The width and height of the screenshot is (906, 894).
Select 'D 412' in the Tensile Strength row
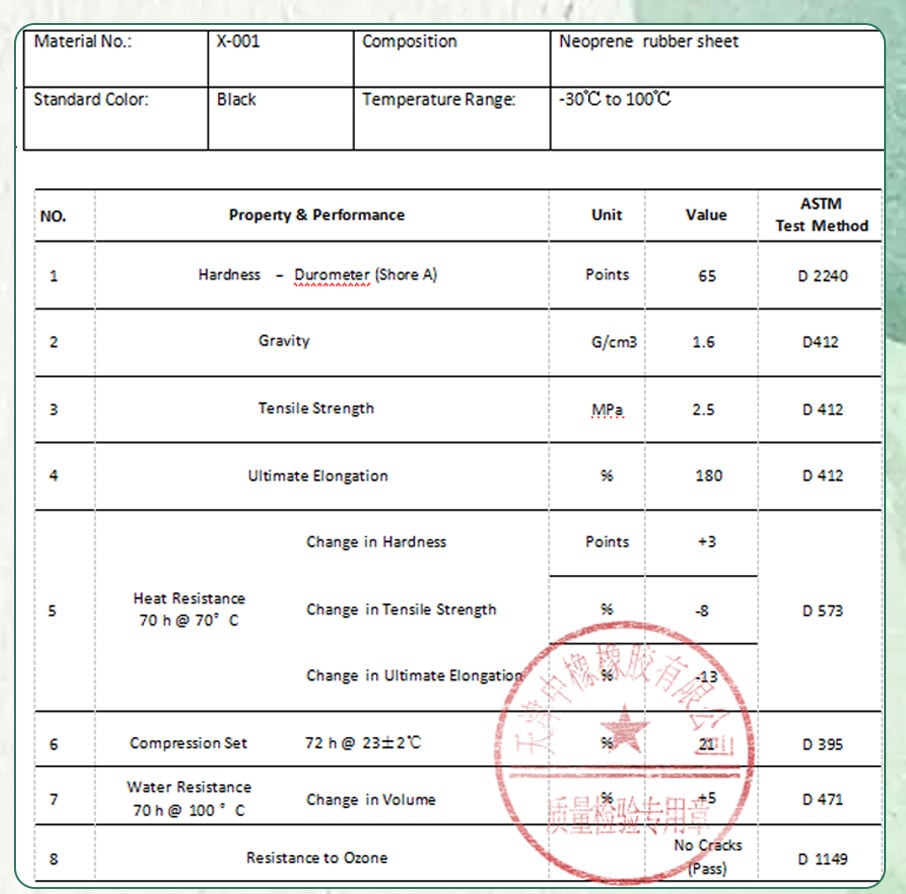coord(823,410)
